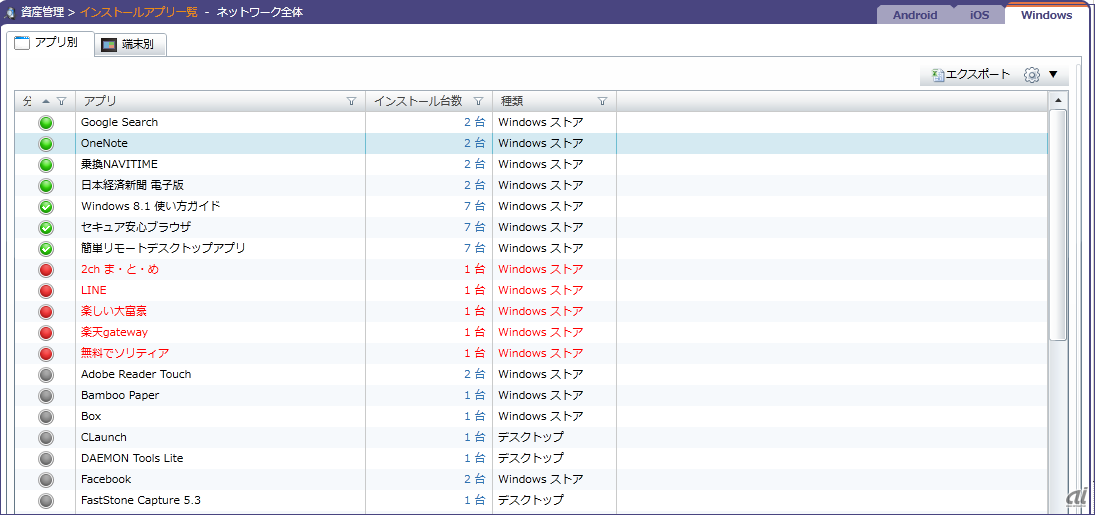1095x515 pixels.
Task: Click the red status icon for 楽天gateway
Action: pyautogui.click(x=46, y=332)
